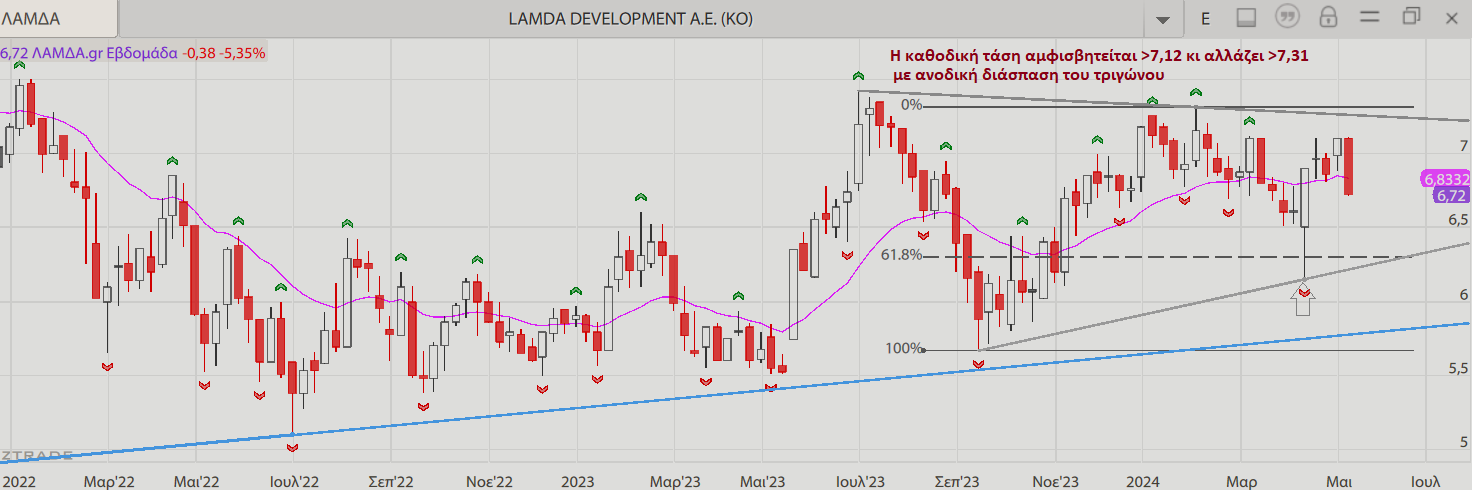The image size is (1472, 490).
Task: Select the magenta 6,8332 price tag
Action: click(1445, 179)
